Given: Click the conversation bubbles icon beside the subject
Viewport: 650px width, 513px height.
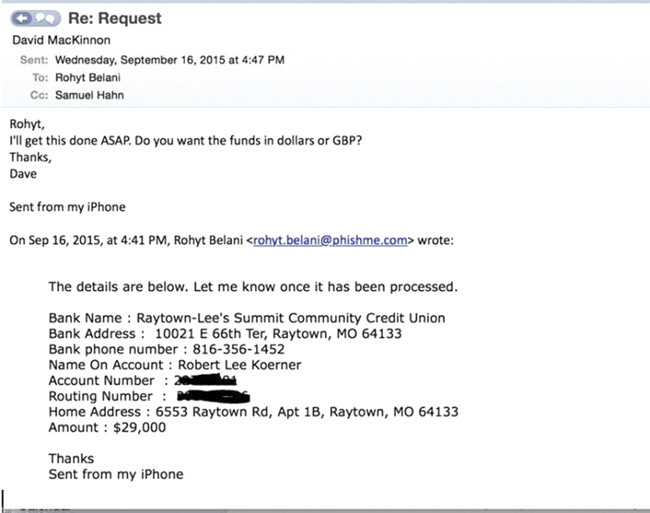Looking at the screenshot, I should 46,19.
